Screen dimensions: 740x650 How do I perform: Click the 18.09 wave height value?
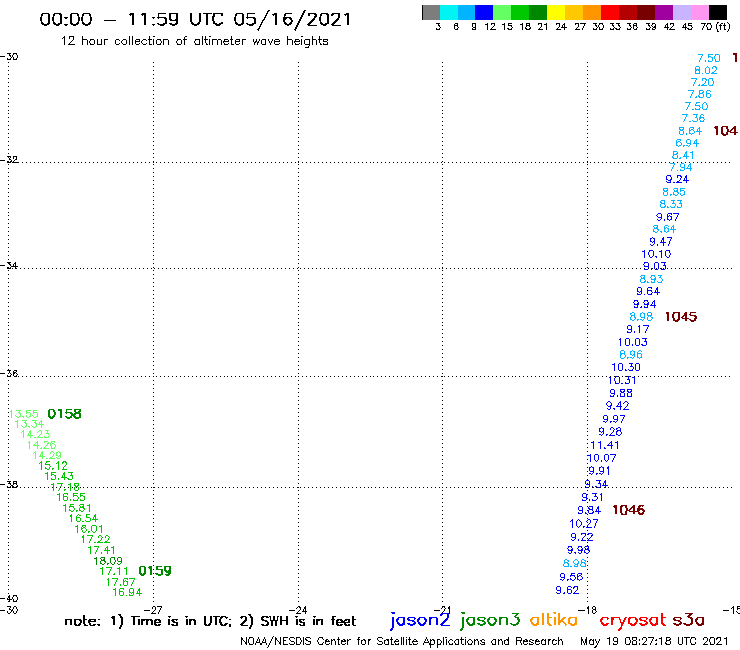coord(108,561)
